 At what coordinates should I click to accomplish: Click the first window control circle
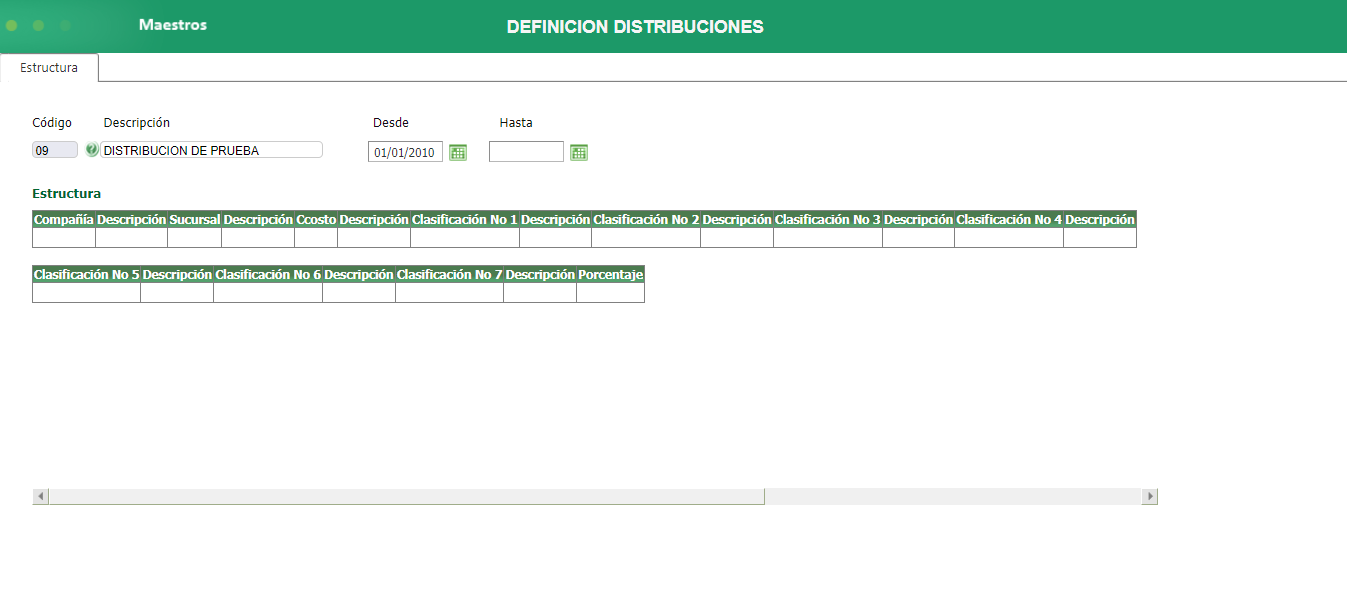10,26
